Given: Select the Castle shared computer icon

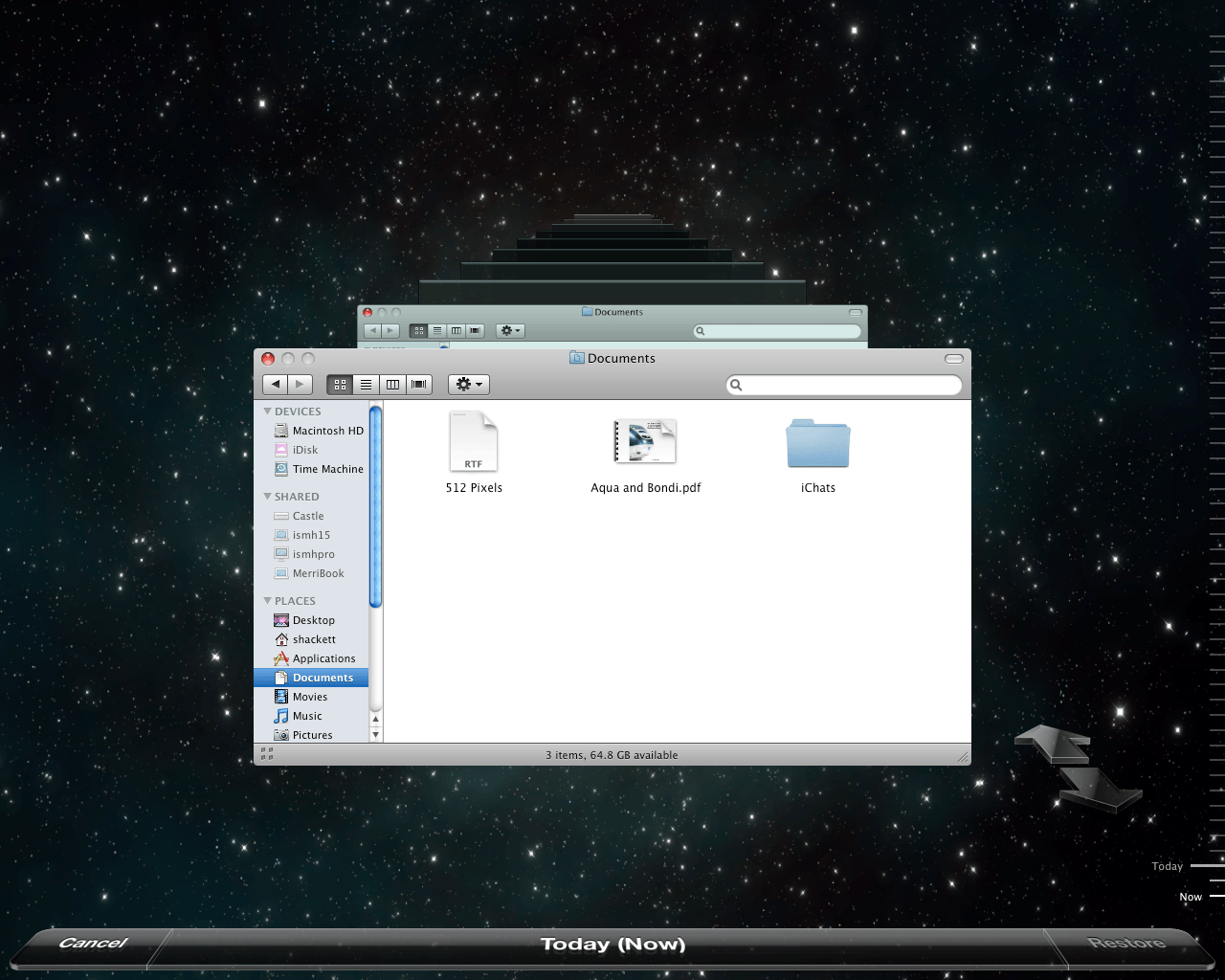Looking at the screenshot, I should click(x=281, y=516).
